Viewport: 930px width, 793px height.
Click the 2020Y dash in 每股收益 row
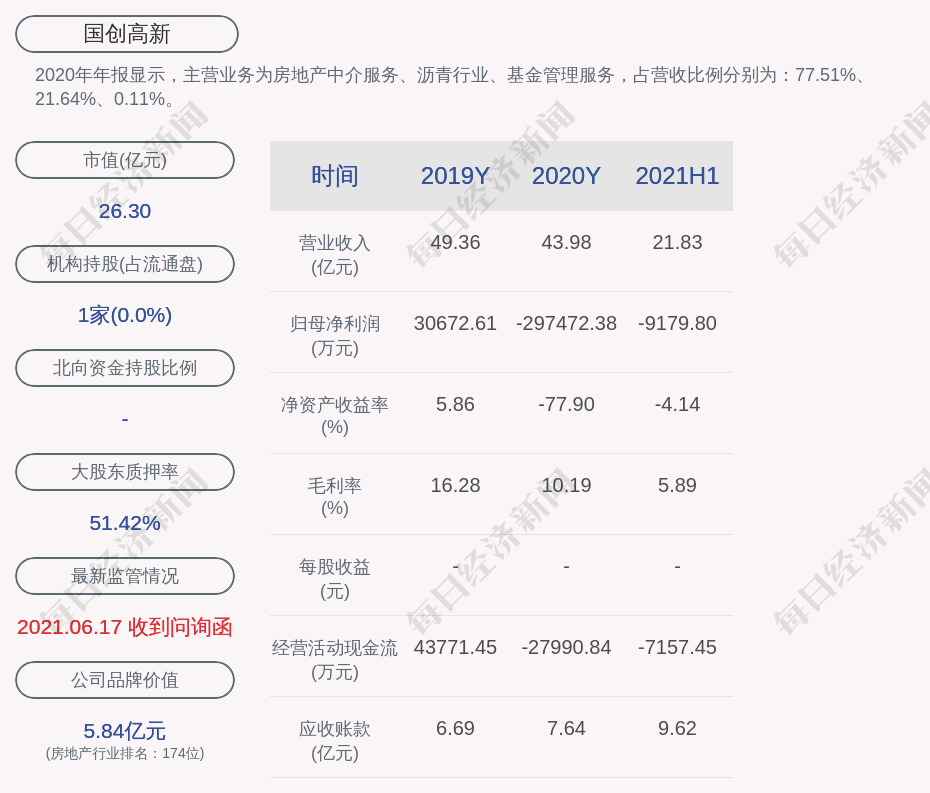tap(566, 568)
